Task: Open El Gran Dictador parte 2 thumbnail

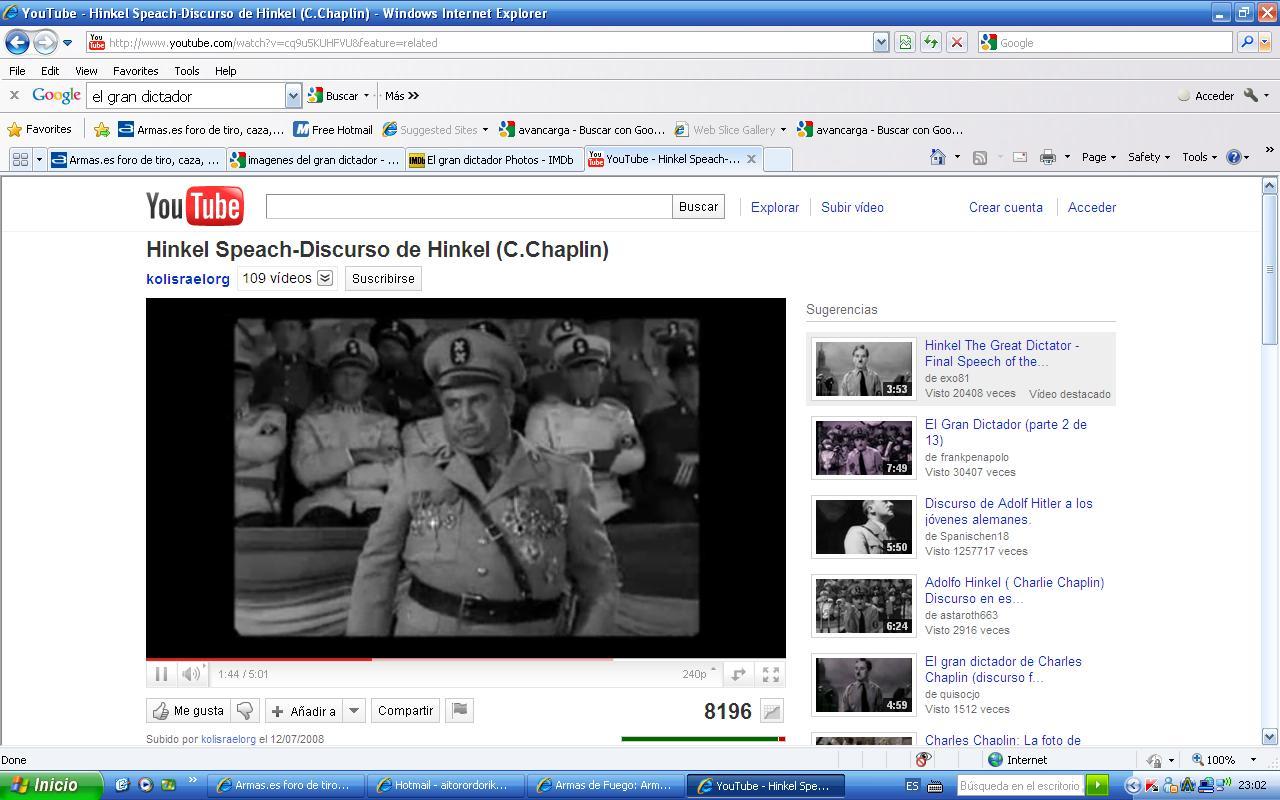Action: (863, 448)
